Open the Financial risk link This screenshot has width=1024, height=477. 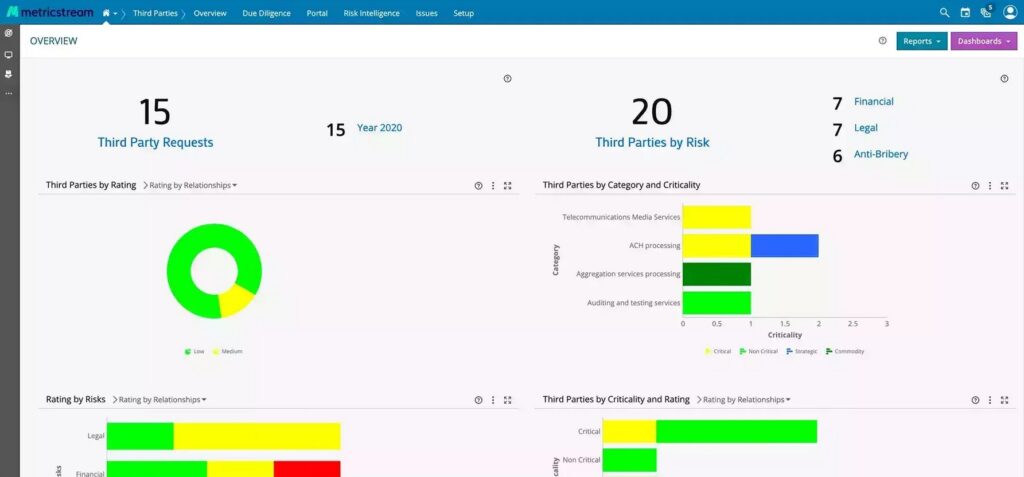[874, 102]
